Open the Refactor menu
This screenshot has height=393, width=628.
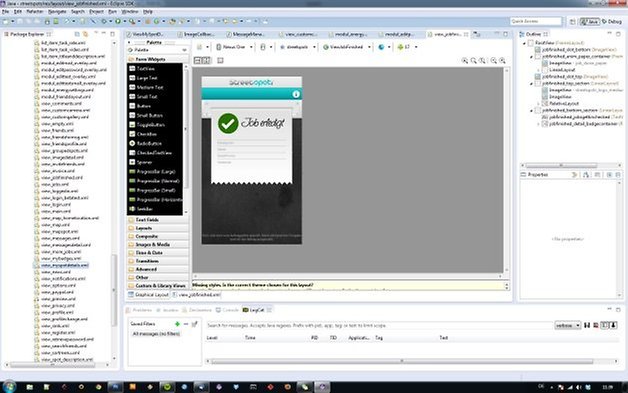click(35, 12)
